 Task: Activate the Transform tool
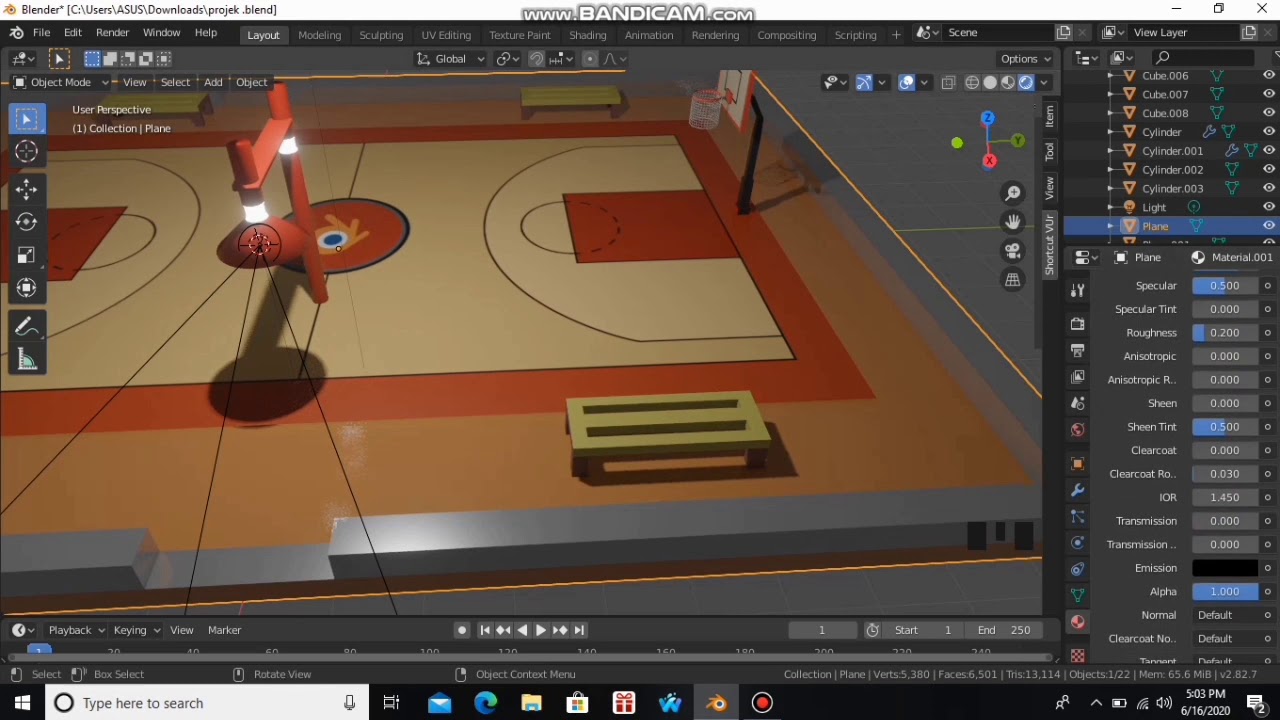[x=27, y=288]
